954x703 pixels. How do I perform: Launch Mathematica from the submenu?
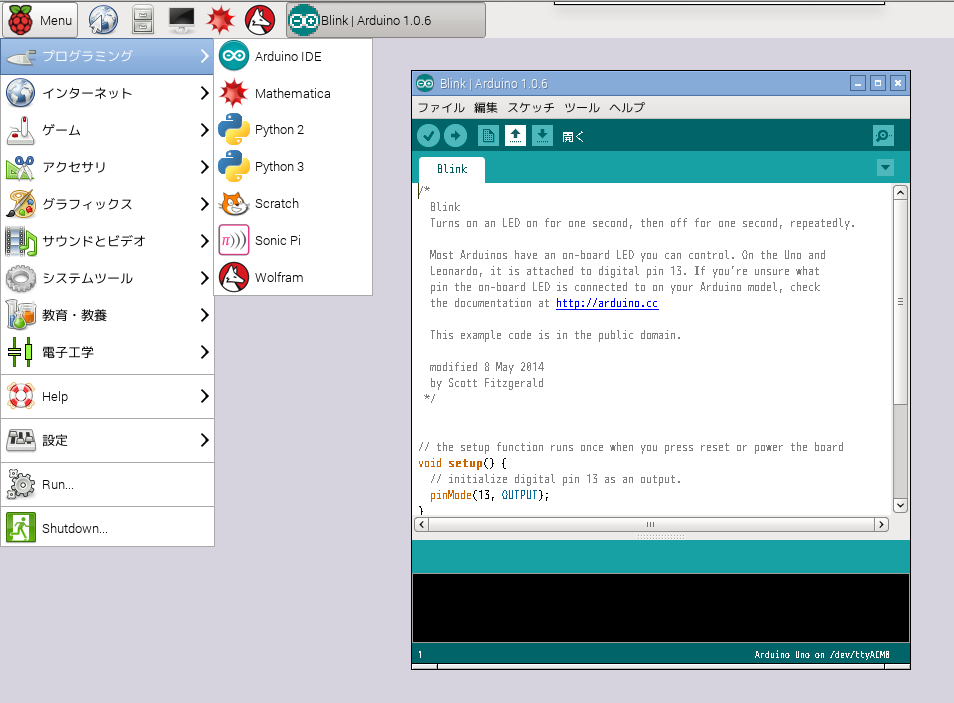tap(293, 93)
